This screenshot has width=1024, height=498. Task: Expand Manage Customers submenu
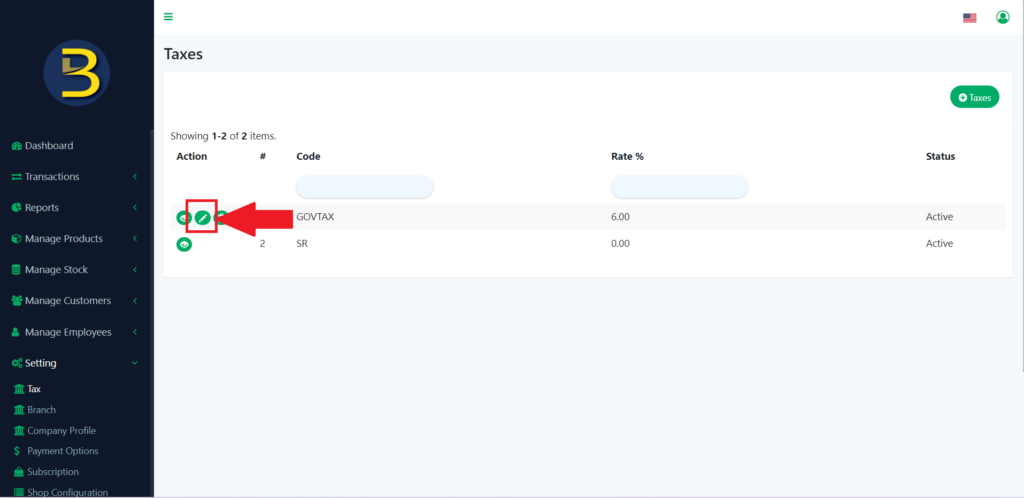coord(67,301)
